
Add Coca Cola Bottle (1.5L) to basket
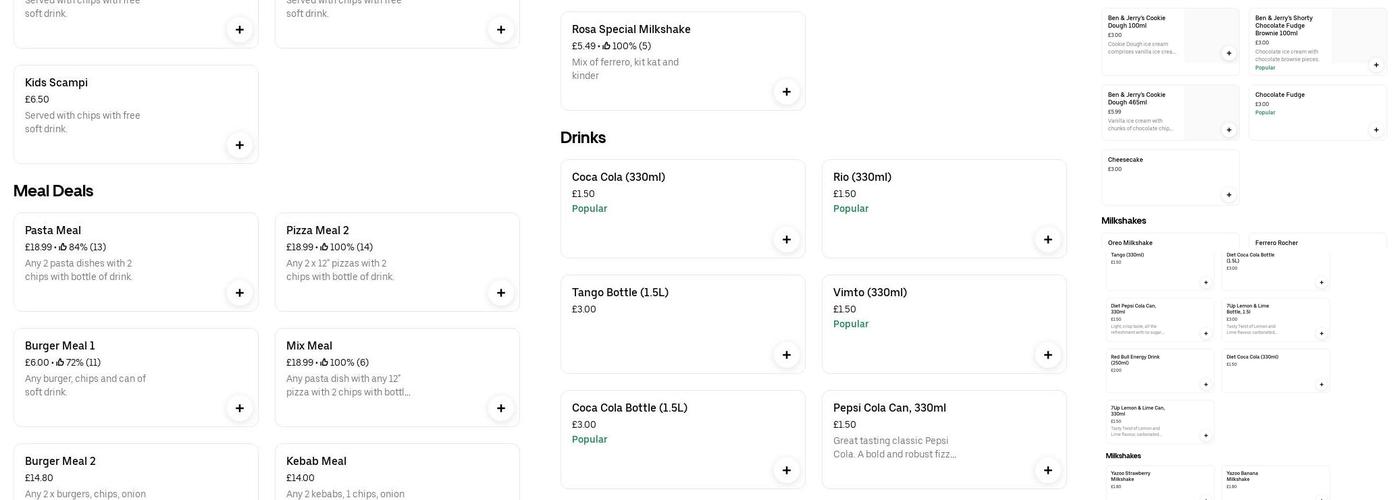point(786,470)
